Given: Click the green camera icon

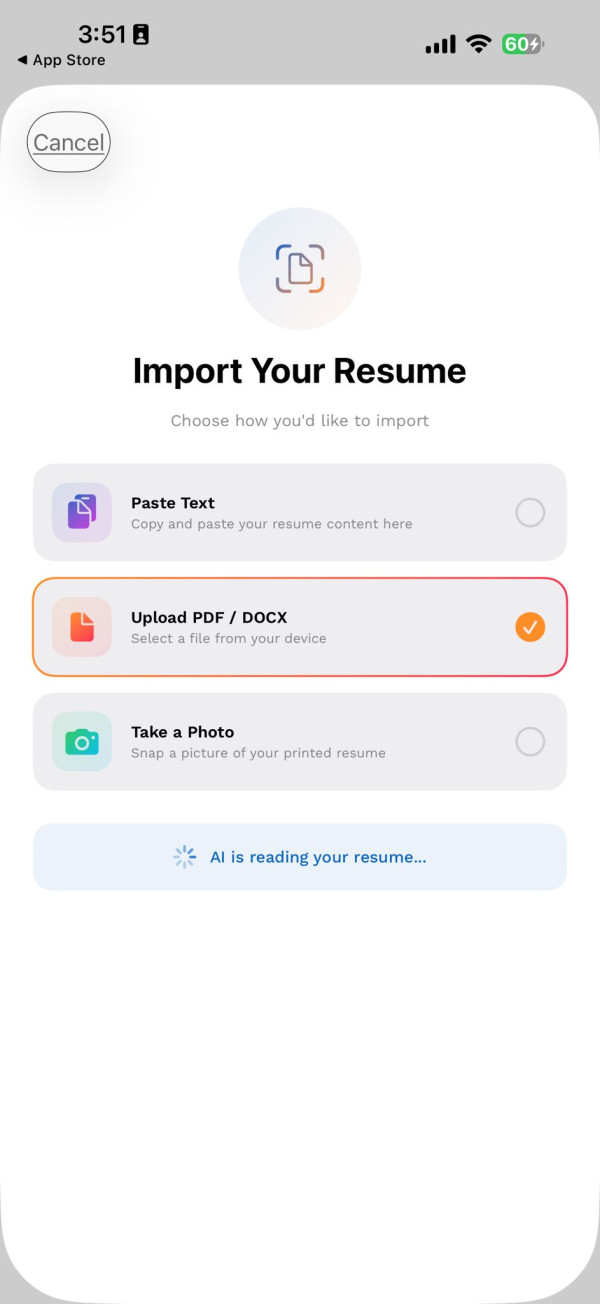Looking at the screenshot, I should 82,742.
